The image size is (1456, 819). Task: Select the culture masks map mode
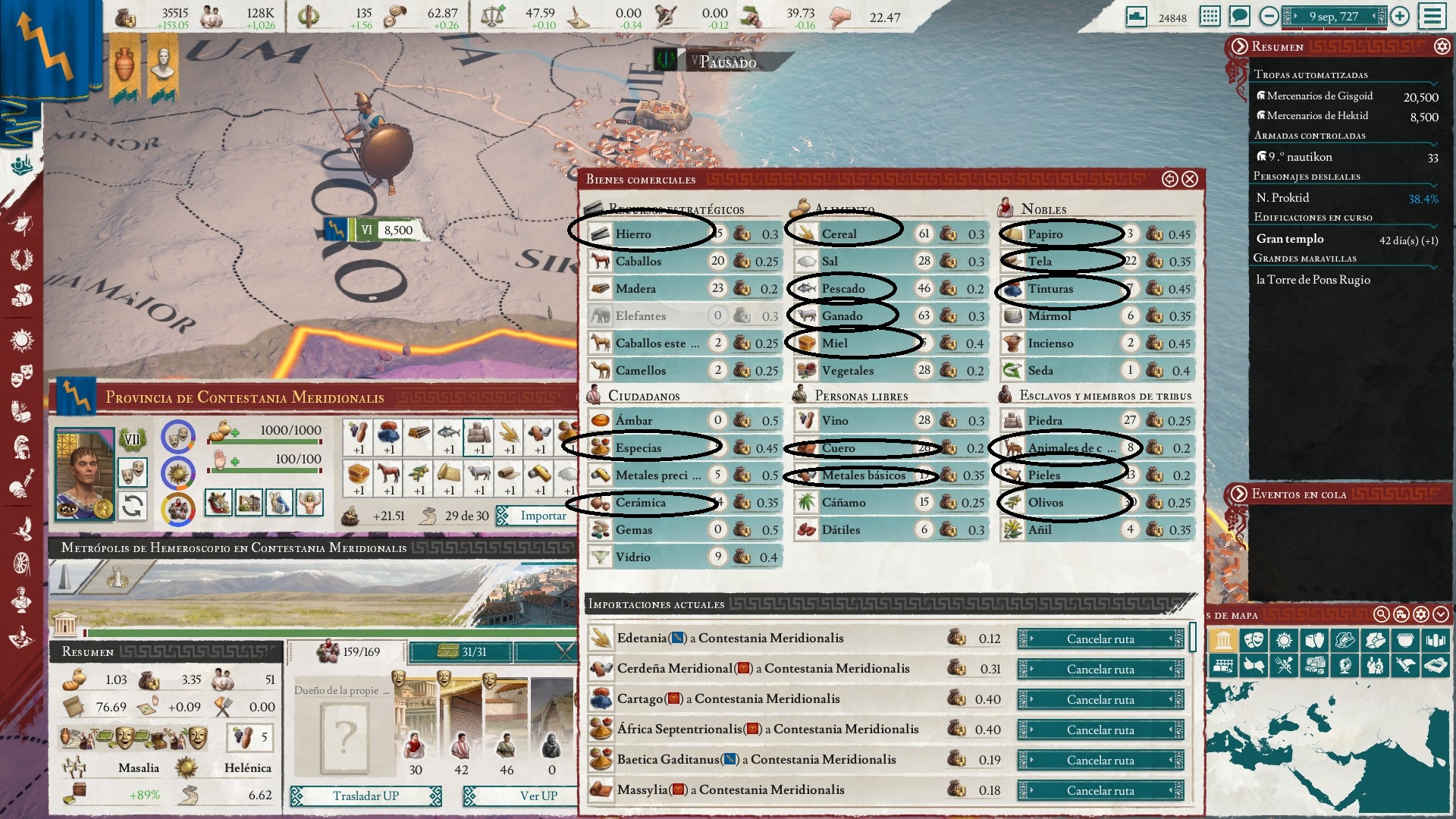[1254, 640]
